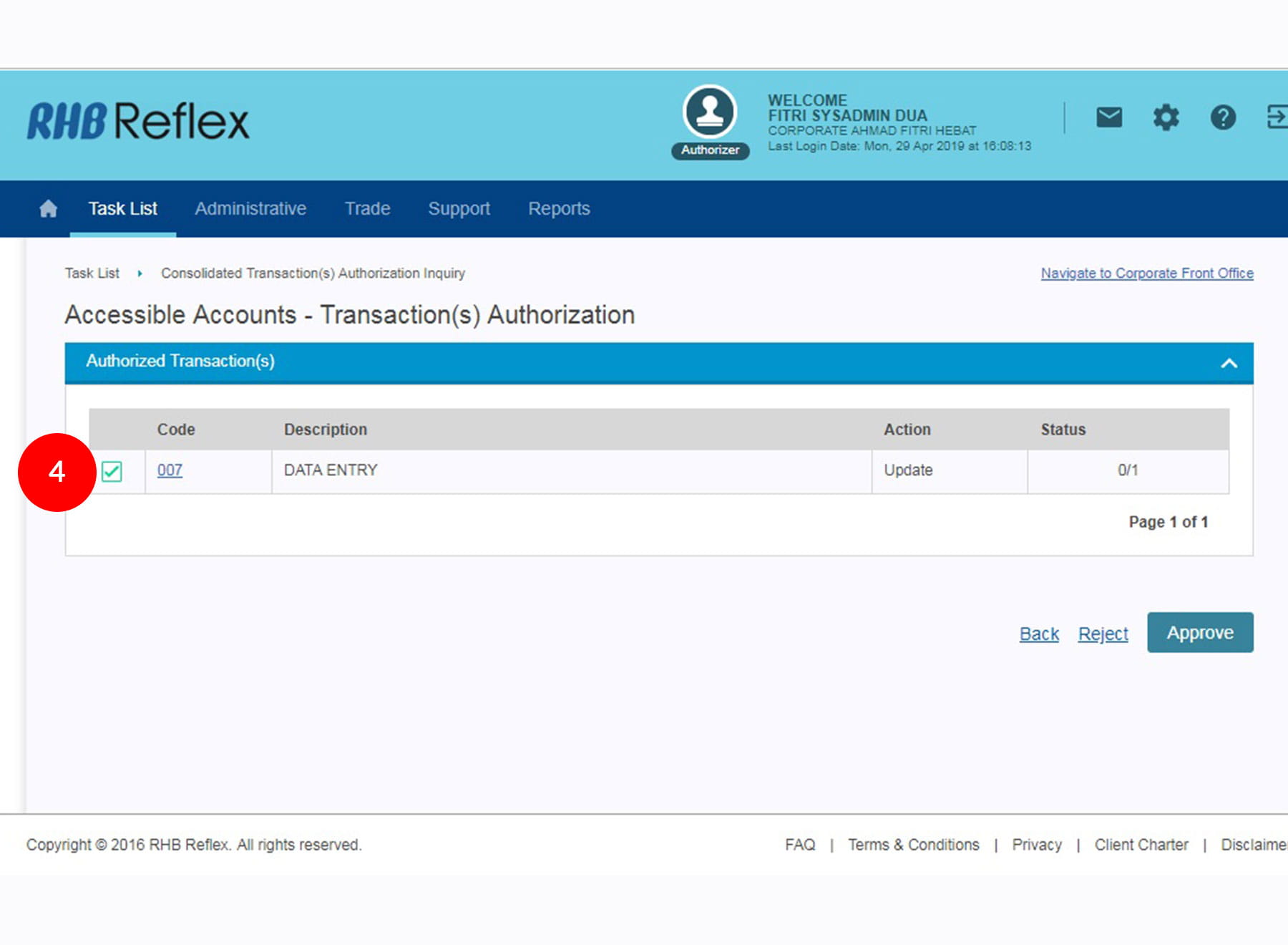Click the home icon in navigation bar
1288x945 pixels.
(48, 208)
